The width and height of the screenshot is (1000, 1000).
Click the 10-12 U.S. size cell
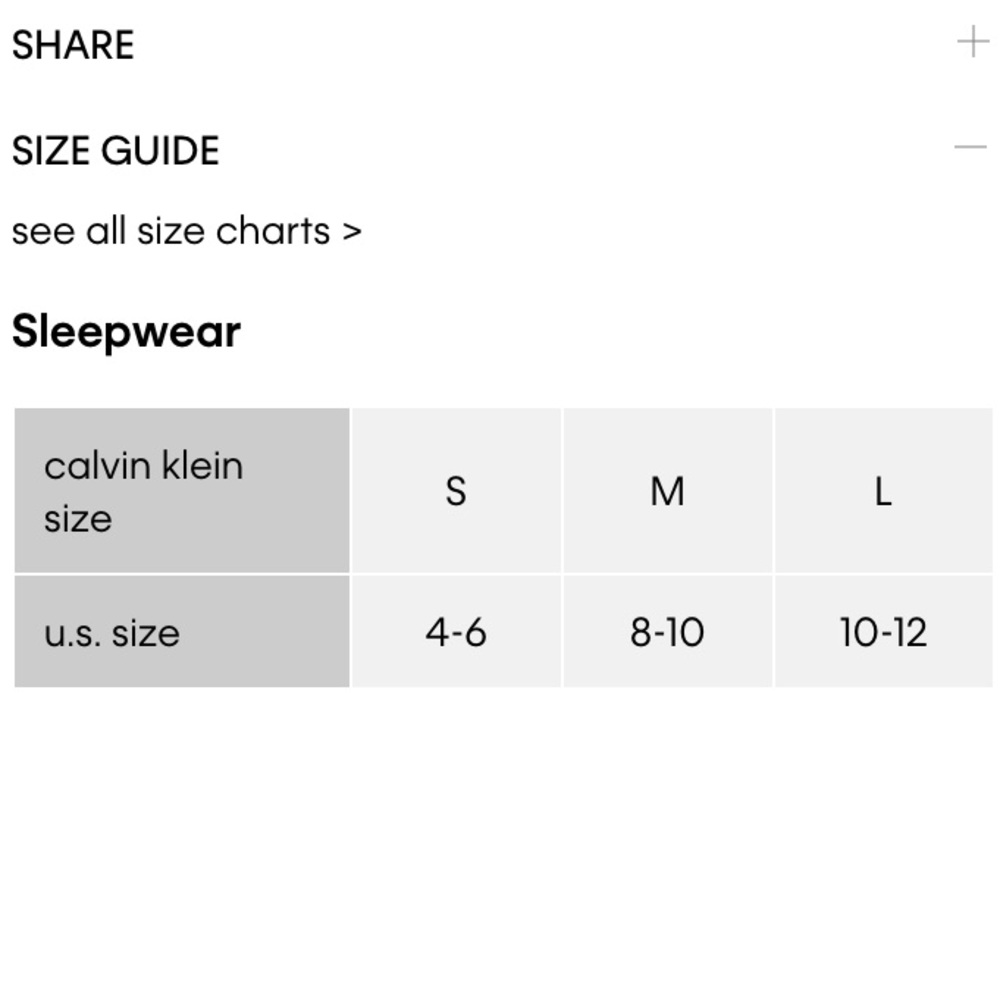(x=883, y=633)
